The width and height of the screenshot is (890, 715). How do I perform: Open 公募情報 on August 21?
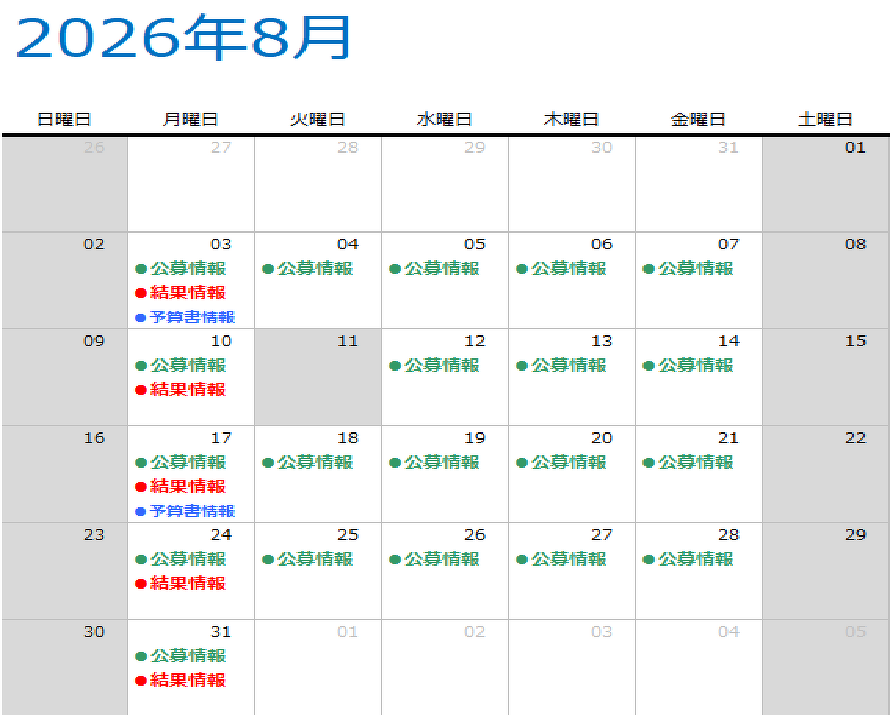[696, 463]
